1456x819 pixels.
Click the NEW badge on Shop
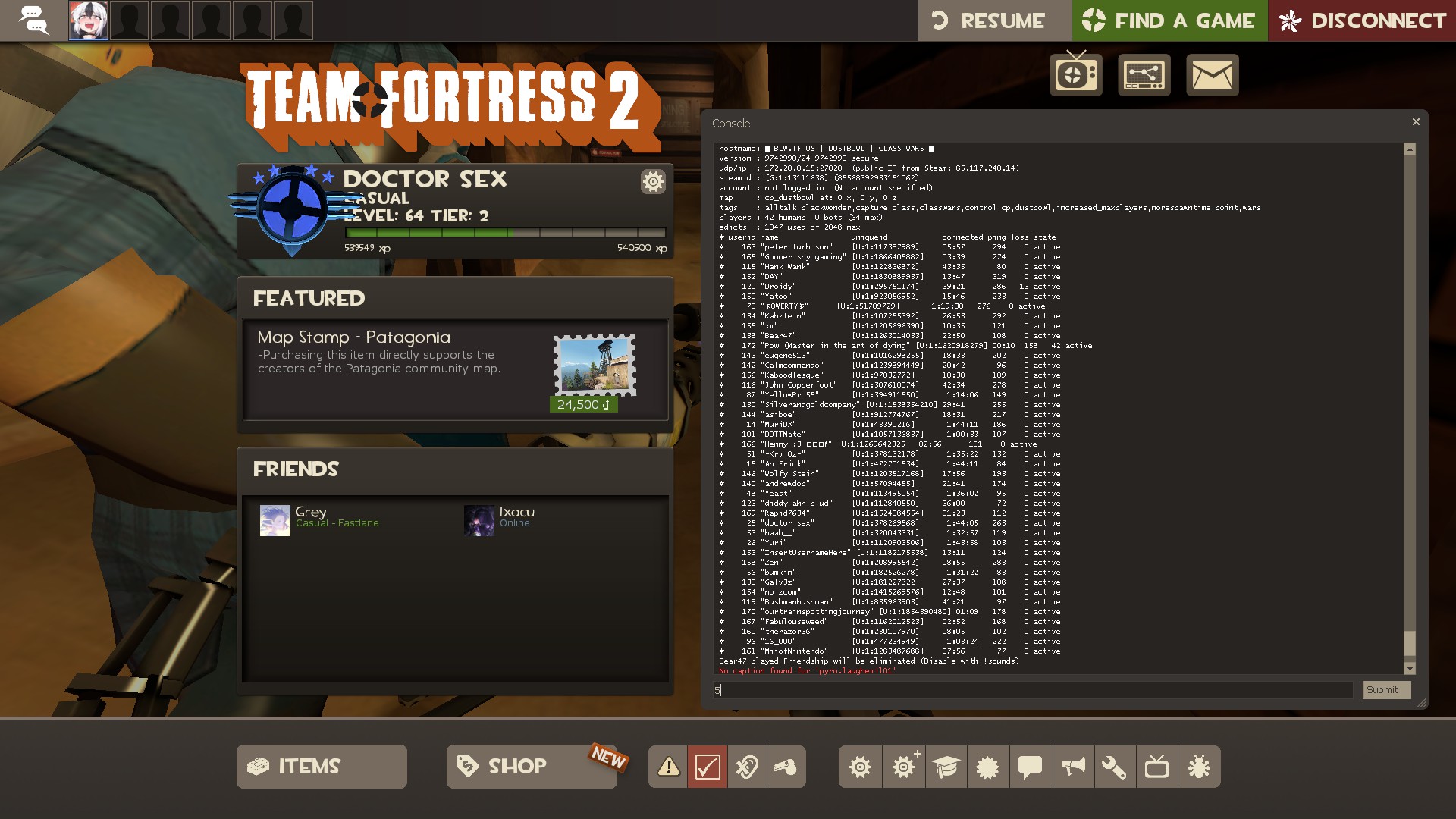[608, 757]
